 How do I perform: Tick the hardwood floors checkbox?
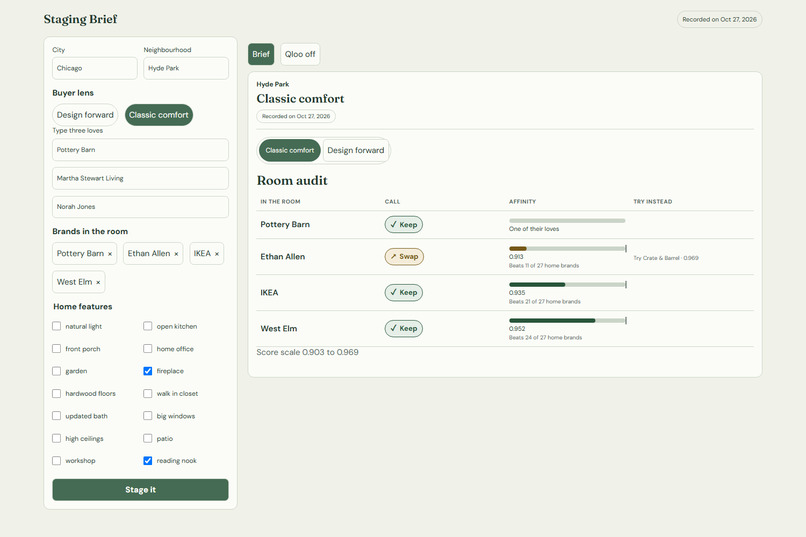(x=57, y=393)
